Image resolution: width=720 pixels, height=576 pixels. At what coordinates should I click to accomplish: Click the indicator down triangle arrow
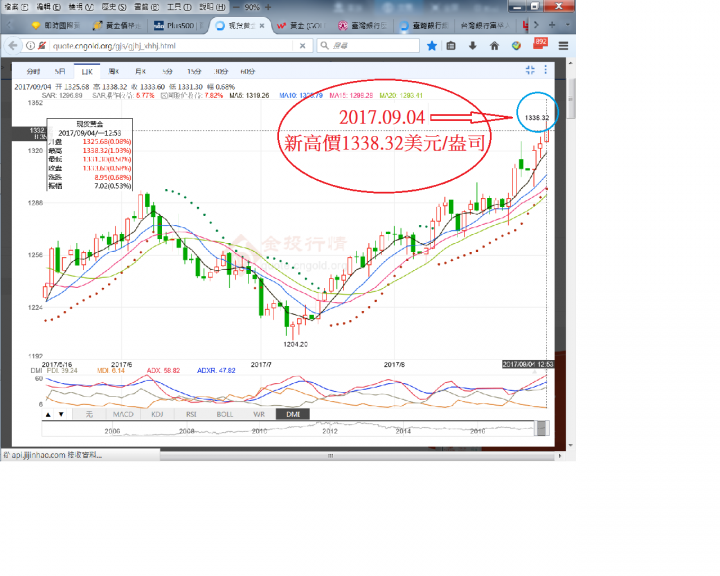pos(61,414)
